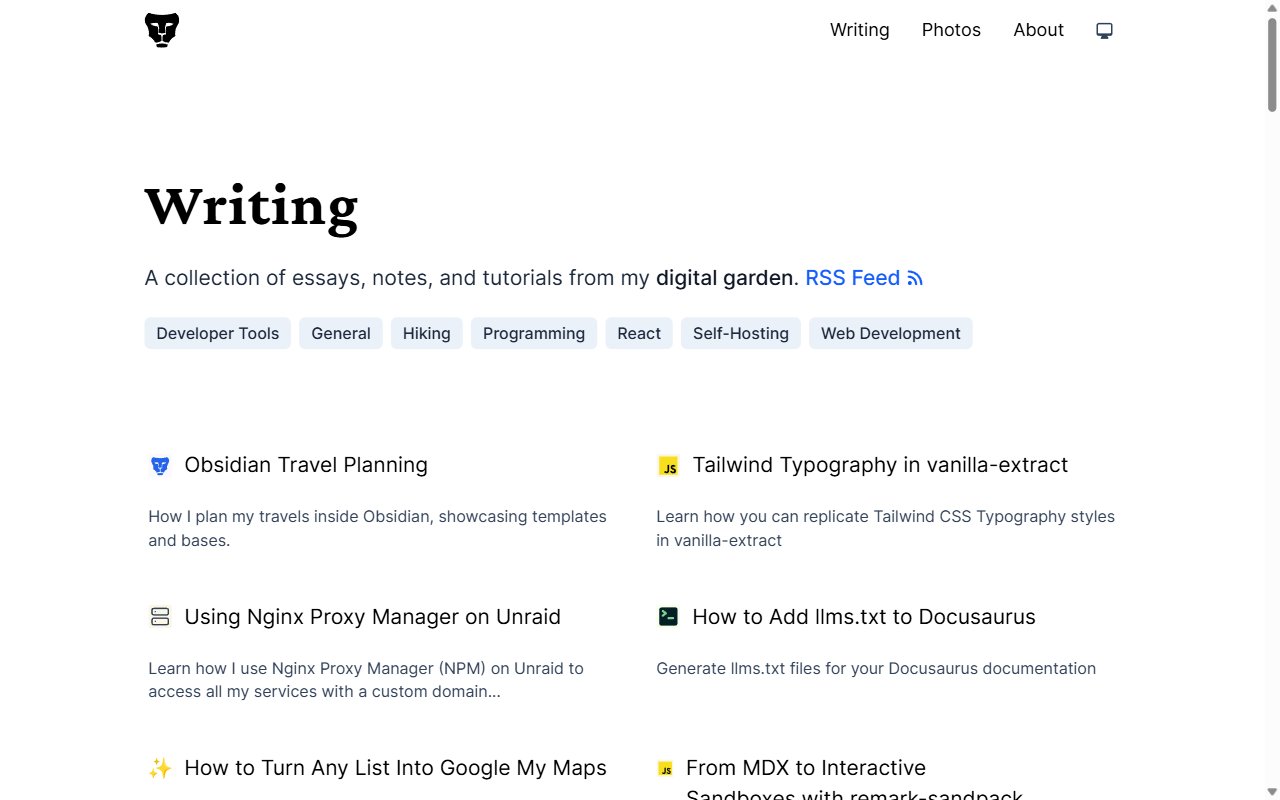Open the Writing nav menu item

[x=860, y=30]
